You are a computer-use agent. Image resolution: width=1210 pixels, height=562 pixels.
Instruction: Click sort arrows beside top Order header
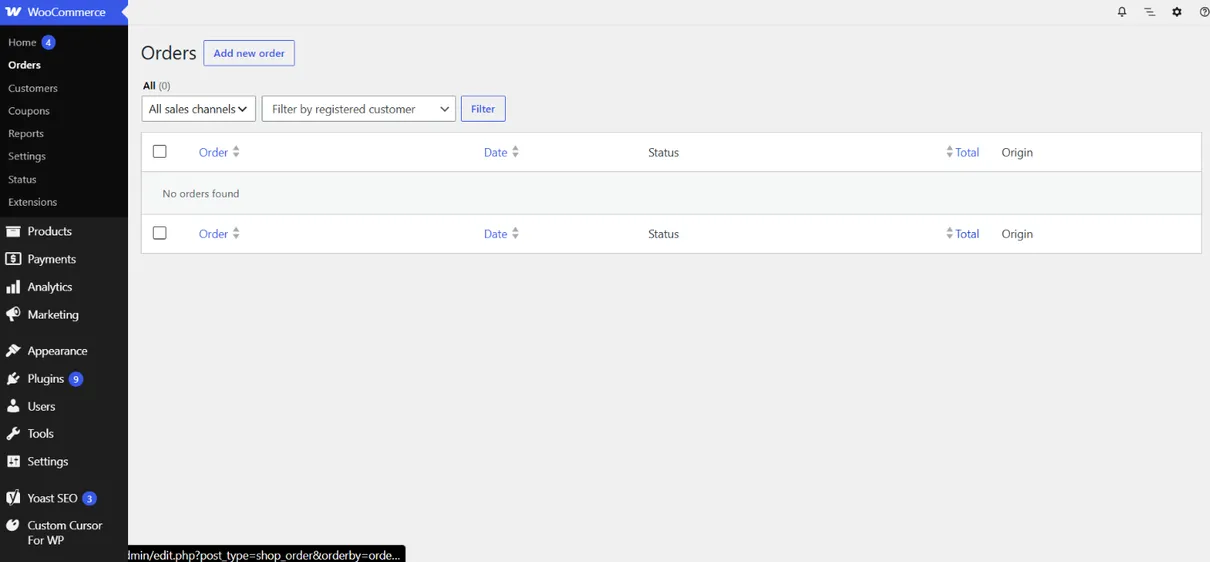coord(236,152)
